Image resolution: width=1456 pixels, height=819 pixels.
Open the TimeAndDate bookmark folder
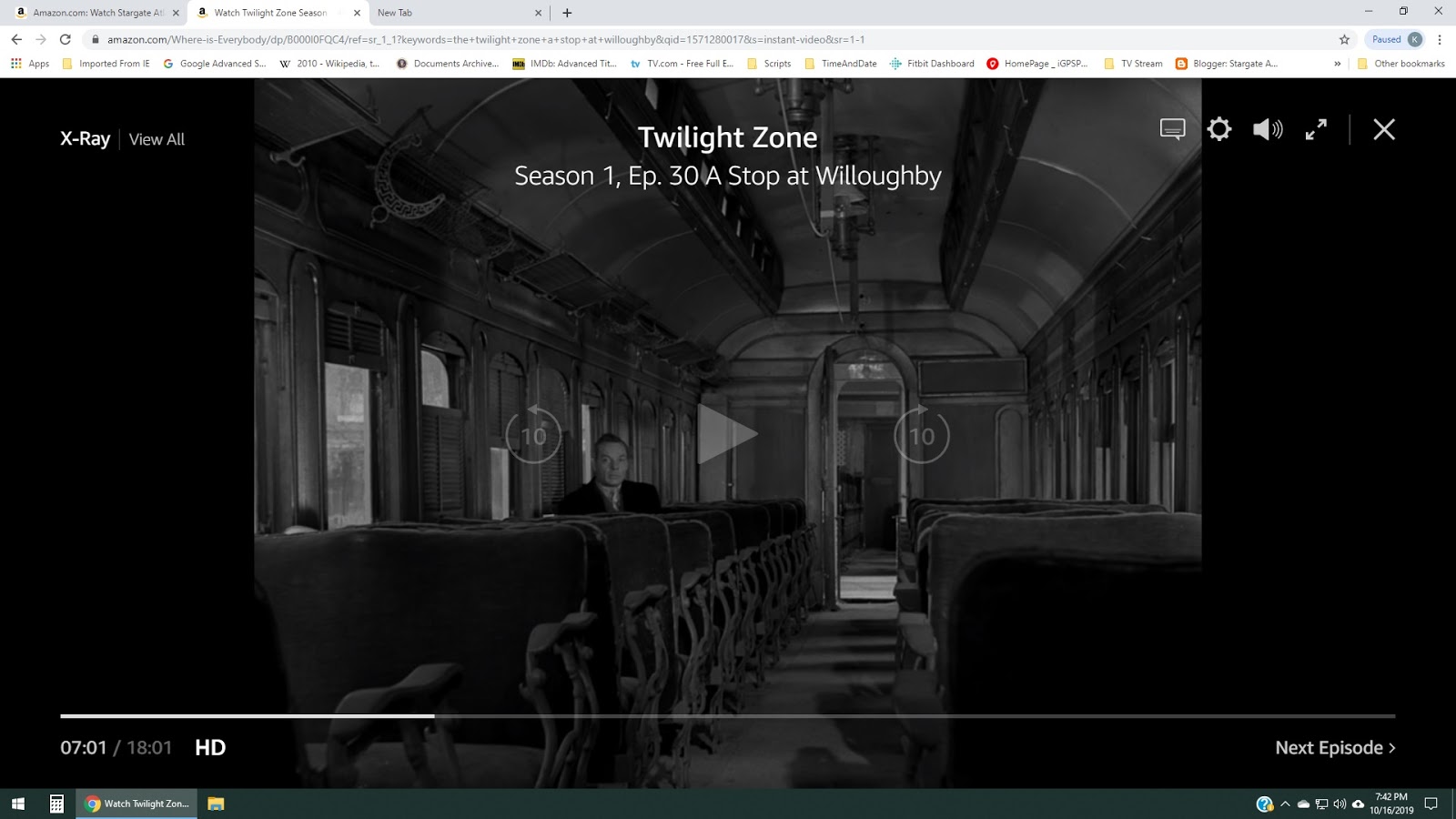click(840, 64)
